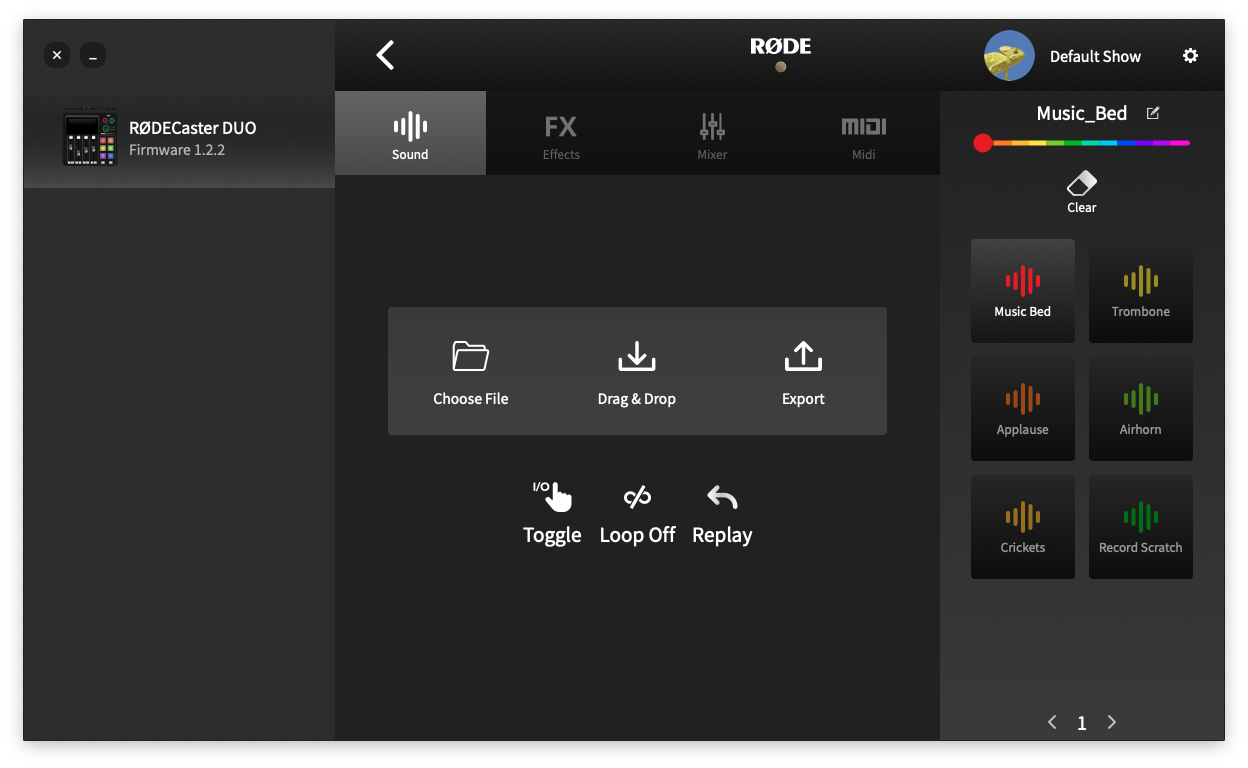The height and width of the screenshot is (768, 1248).
Task: Click the Music_Bed title text
Action: [1082, 113]
